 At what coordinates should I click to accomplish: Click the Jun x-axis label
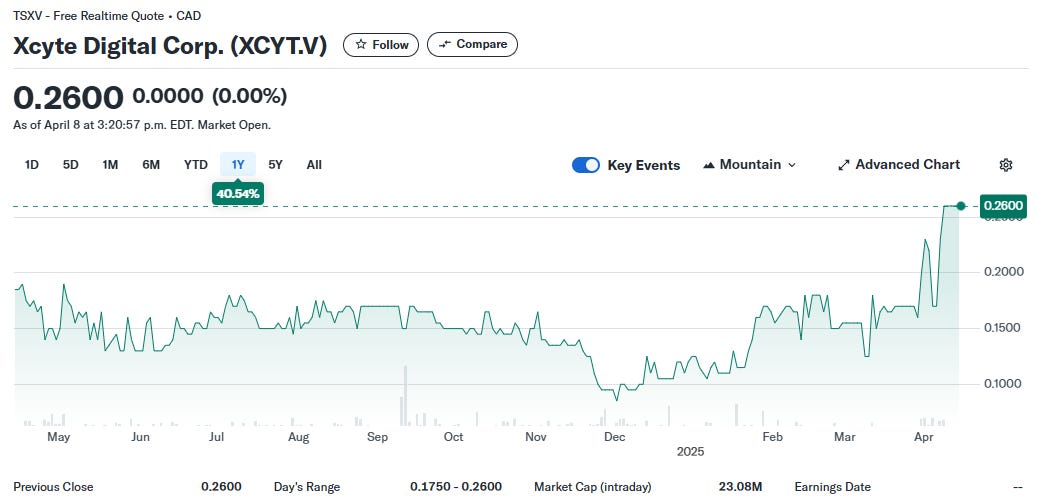pyautogui.click(x=140, y=437)
